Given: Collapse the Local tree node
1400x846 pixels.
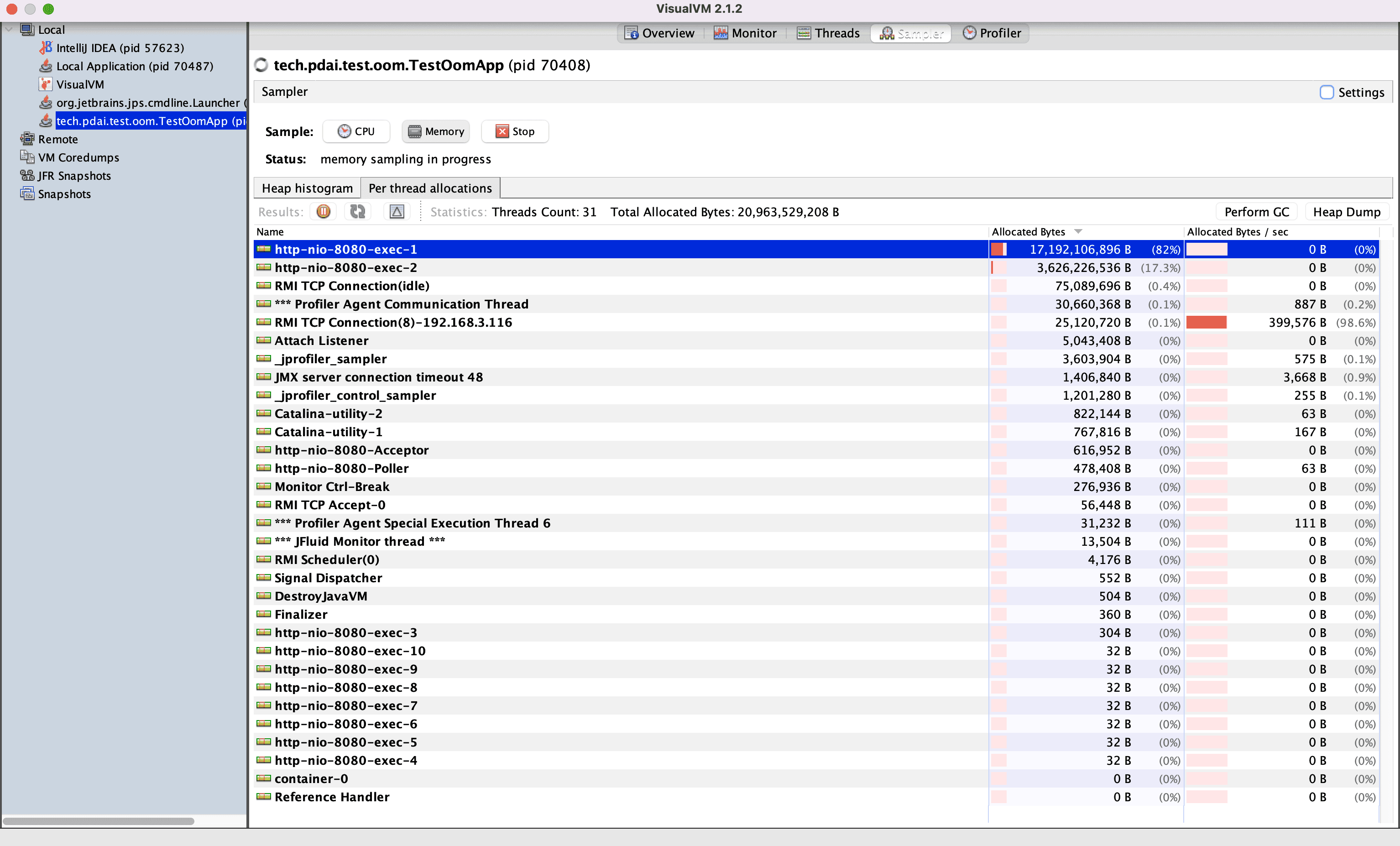Looking at the screenshot, I should click(9, 30).
